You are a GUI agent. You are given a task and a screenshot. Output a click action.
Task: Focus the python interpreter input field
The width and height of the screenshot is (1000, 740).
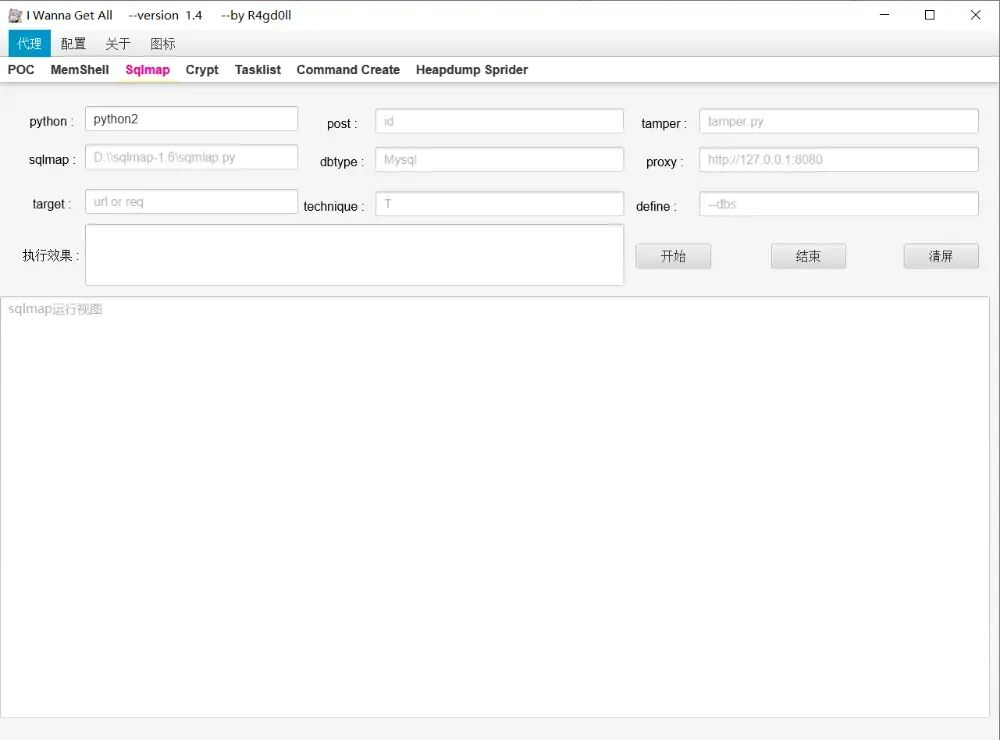pyautogui.click(x=191, y=119)
